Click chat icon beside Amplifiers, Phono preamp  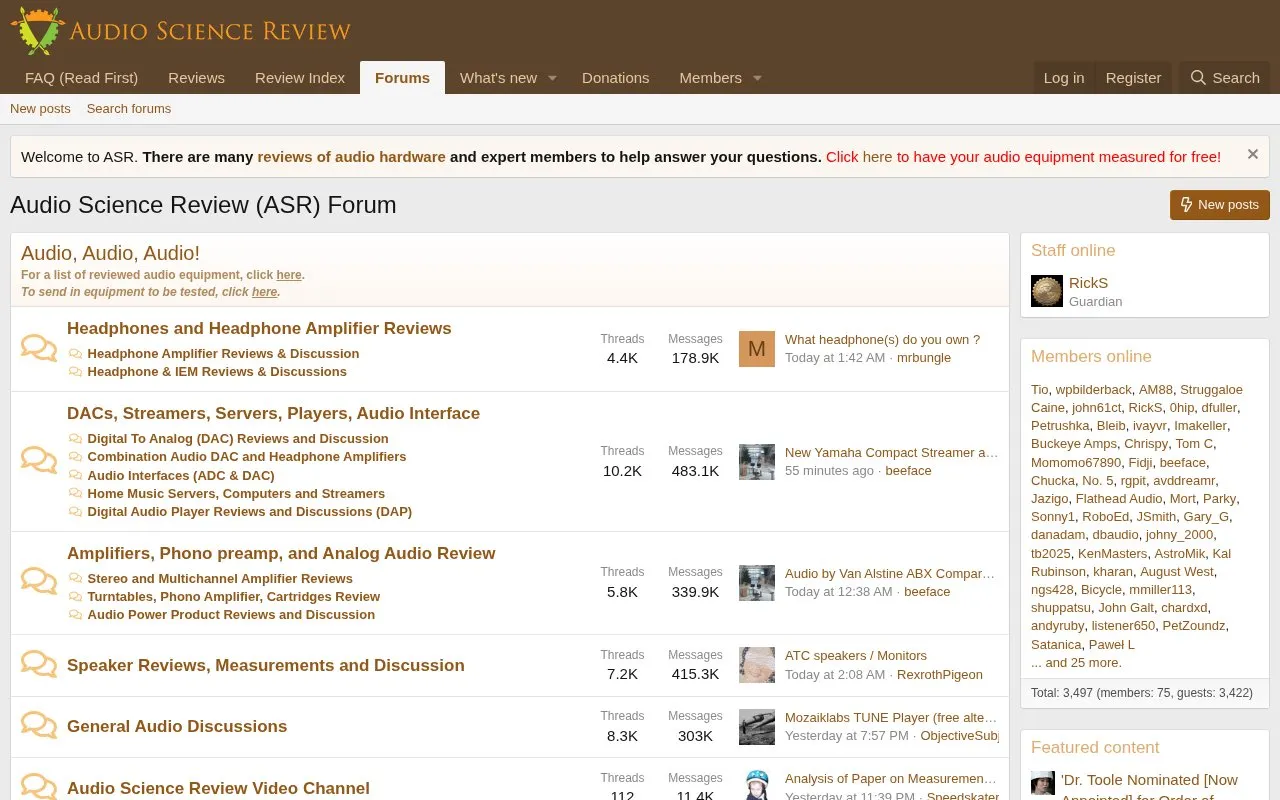pyautogui.click(x=39, y=582)
